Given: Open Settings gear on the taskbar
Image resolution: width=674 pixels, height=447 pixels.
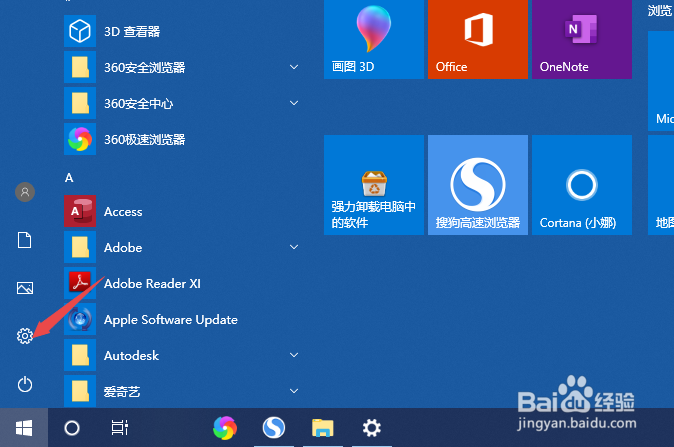Looking at the screenshot, I should pyautogui.click(x=372, y=428).
